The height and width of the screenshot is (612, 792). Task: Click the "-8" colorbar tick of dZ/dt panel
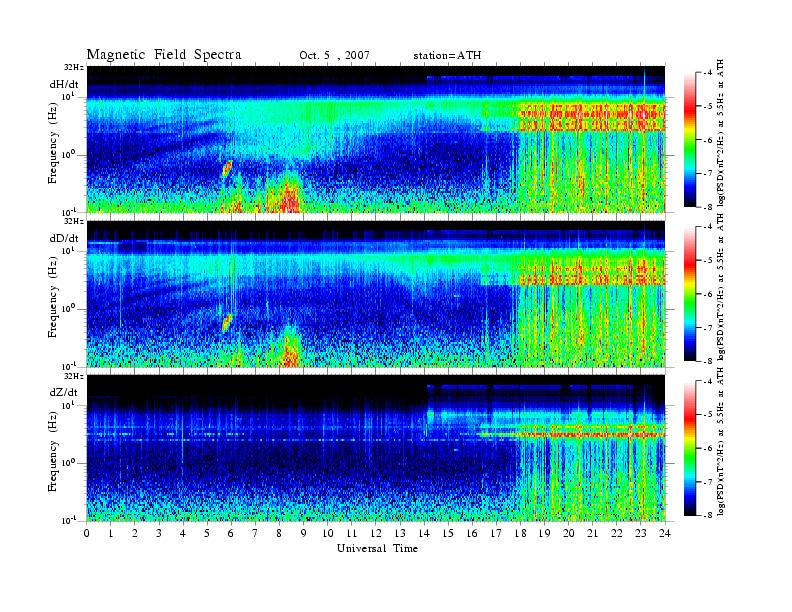[707, 515]
